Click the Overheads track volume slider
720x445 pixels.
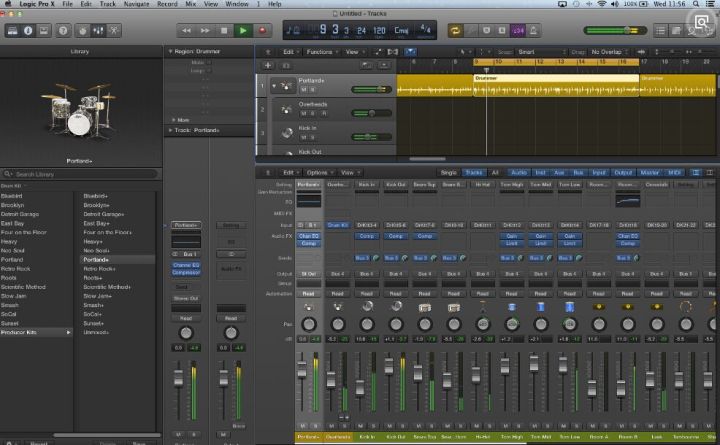[370, 113]
